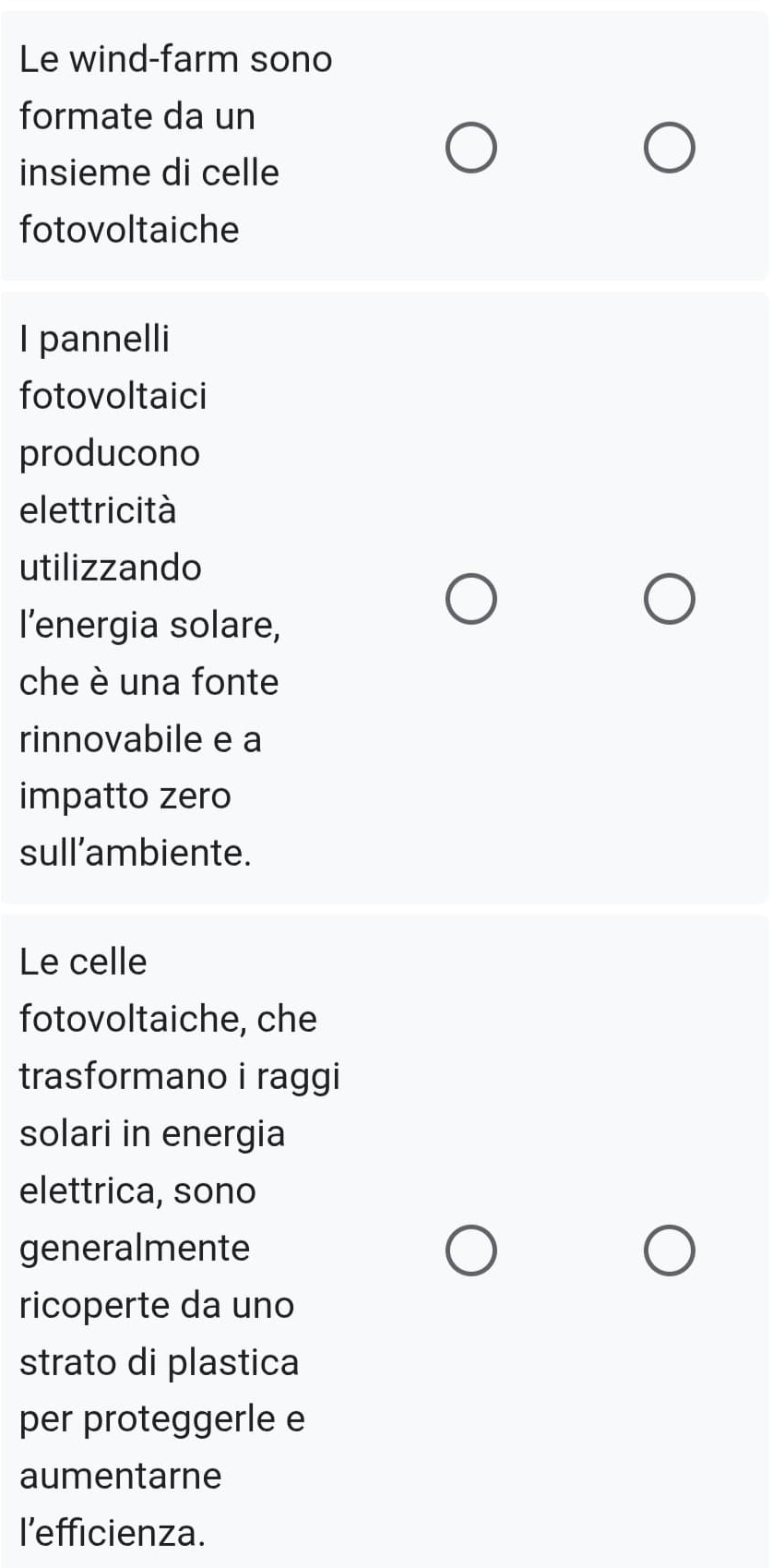The image size is (784, 1568).
Task: Click the 'sull'ambiente.' text line
Action: click(136, 853)
